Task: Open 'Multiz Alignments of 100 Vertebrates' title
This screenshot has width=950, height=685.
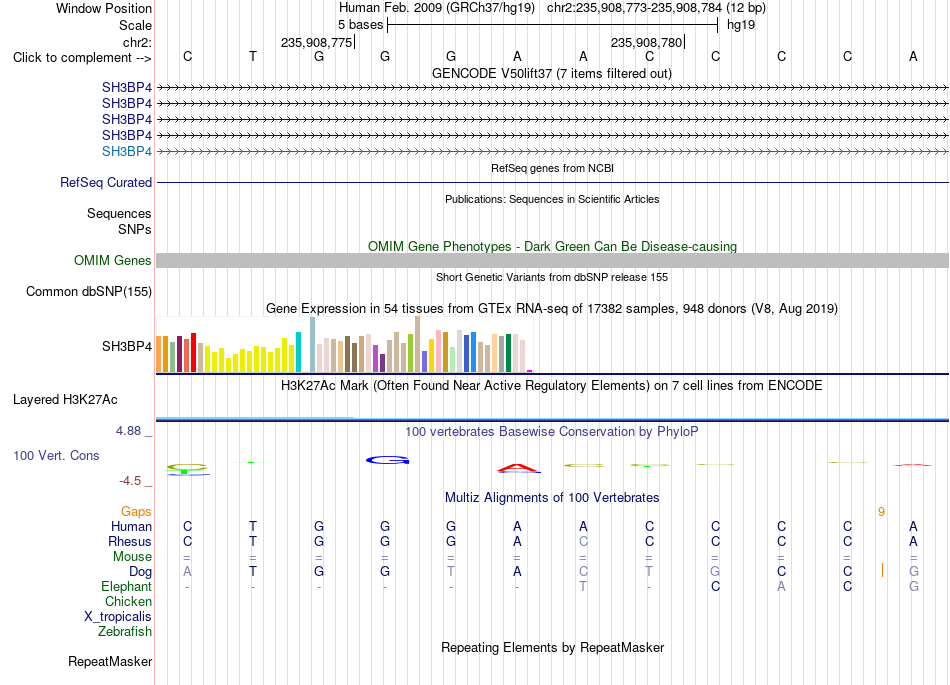Action: coord(552,498)
